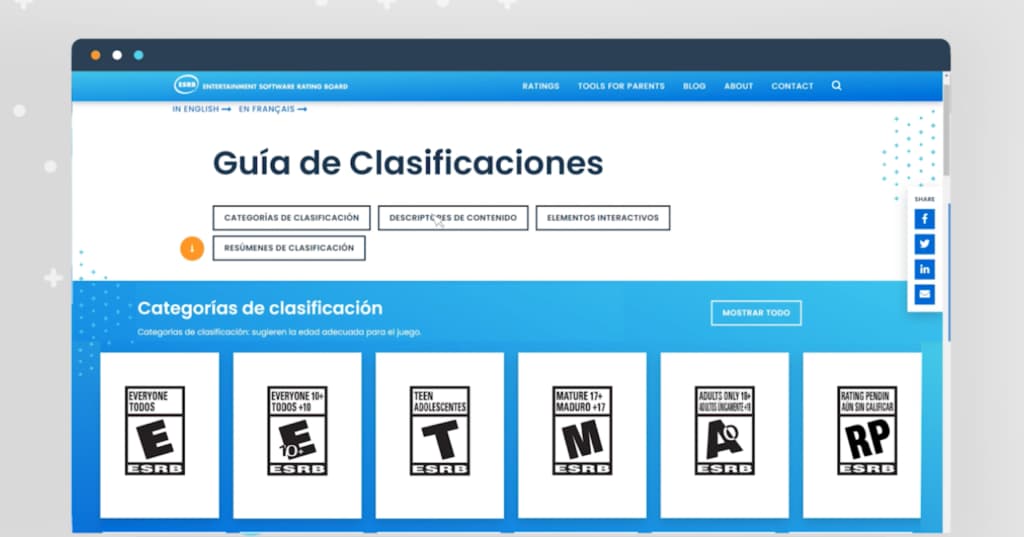Click the white window control dot
The height and width of the screenshot is (537, 1024).
point(117,56)
